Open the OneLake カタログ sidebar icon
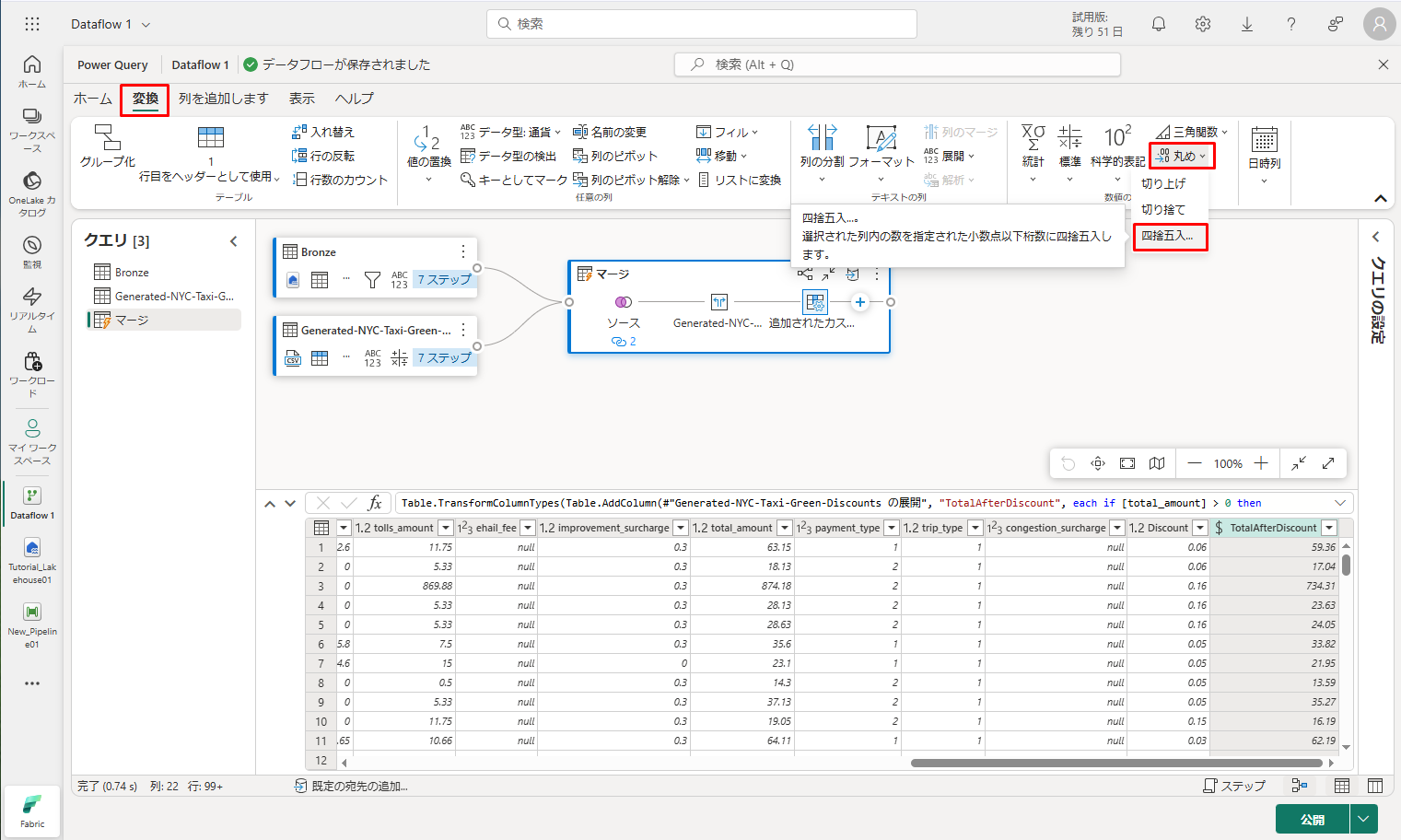Image resolution: width=1401 pixels, height=840 pixels. tap(32, 181)
